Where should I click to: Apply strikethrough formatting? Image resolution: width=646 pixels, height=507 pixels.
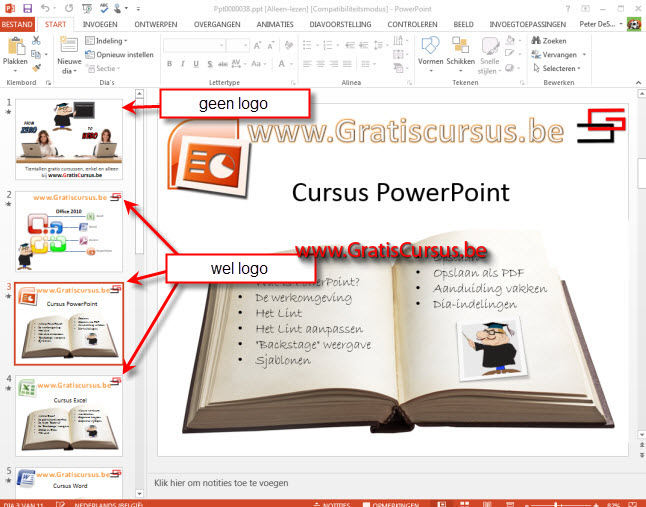[x=222, y=64]
